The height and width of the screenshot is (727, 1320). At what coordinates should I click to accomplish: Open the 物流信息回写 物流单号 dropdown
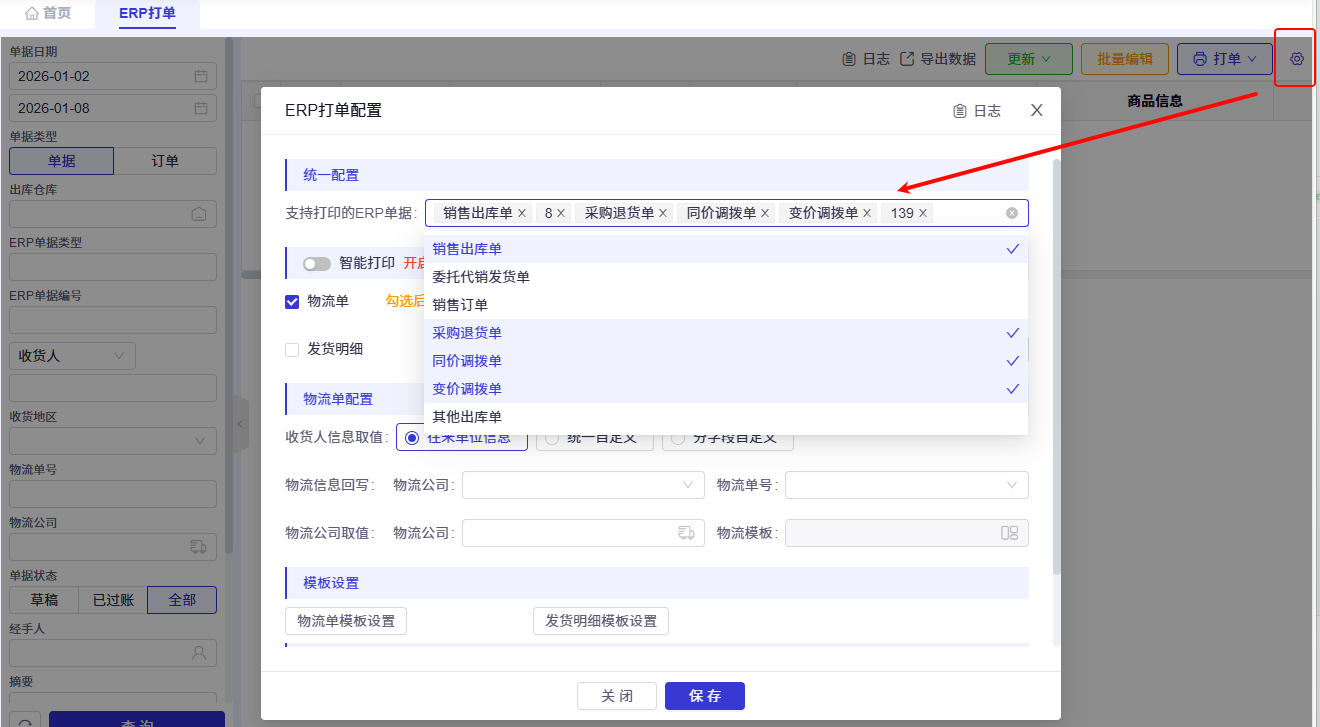click(907, 485)
